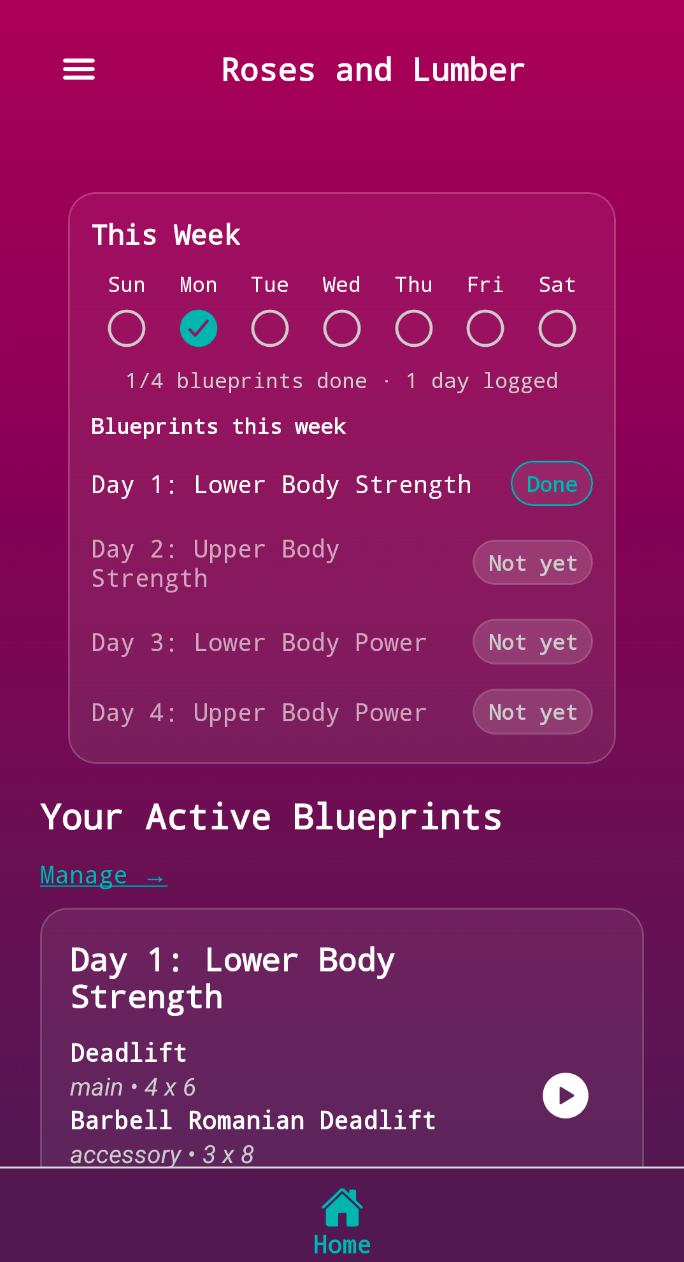Open the hamburger menu
The height and width of the screenshot is (1262, 684).
coord(79,69)
